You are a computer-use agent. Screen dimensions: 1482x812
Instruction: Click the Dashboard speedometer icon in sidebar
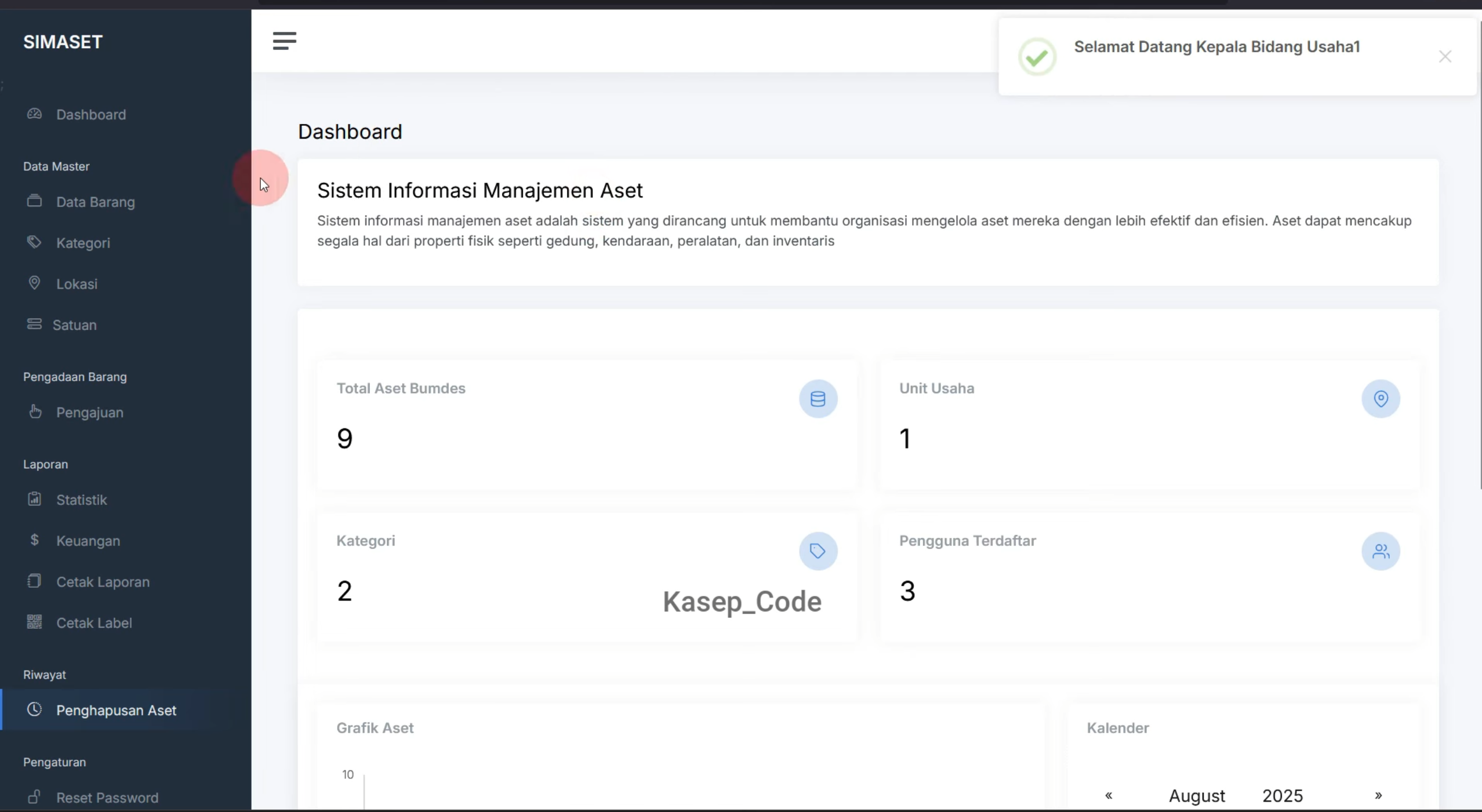(34, 114)
